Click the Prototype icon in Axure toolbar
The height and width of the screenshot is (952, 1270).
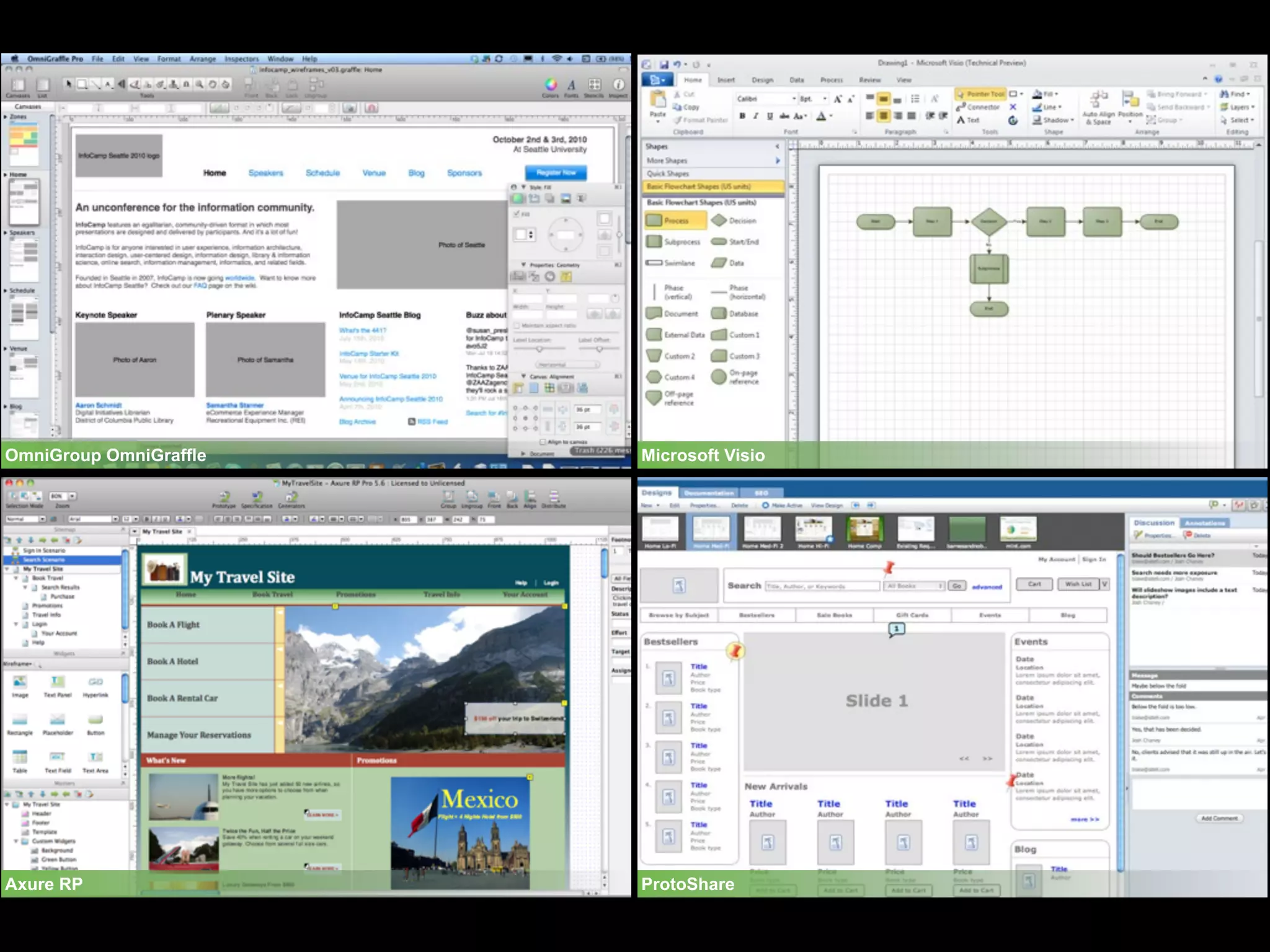(x=224, y=500)
